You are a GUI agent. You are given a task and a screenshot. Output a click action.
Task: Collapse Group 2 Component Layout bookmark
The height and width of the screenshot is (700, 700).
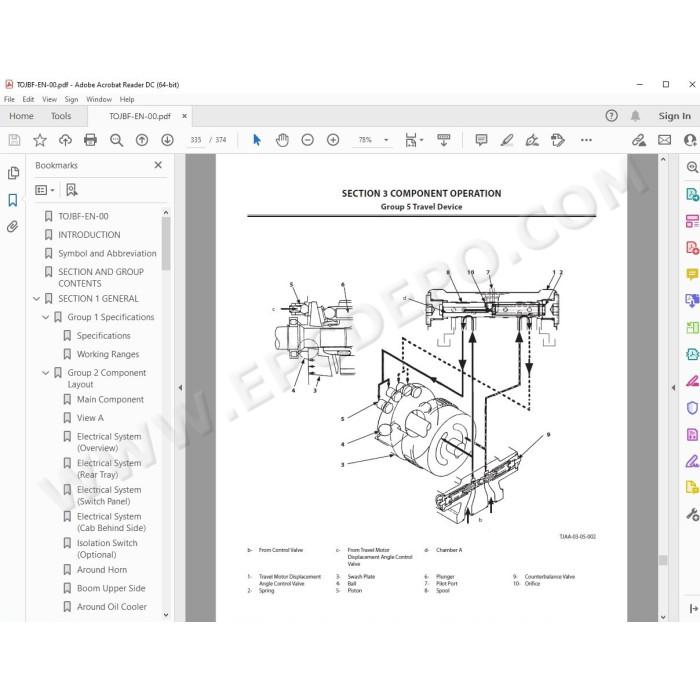click(x=46, y=373)
